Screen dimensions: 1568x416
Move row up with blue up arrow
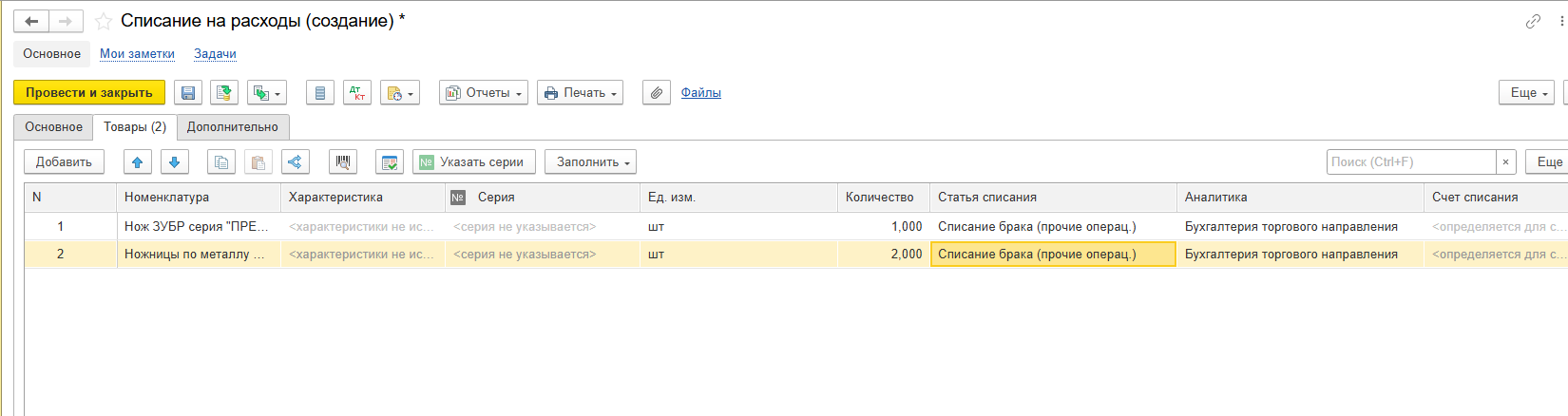point(138,162)
